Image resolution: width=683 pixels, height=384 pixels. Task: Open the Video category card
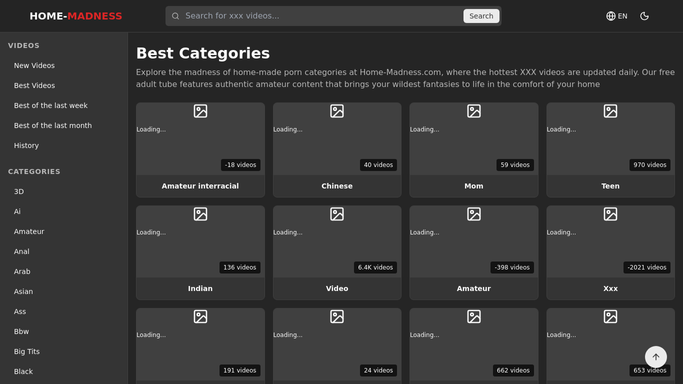[x=337, y=253]
